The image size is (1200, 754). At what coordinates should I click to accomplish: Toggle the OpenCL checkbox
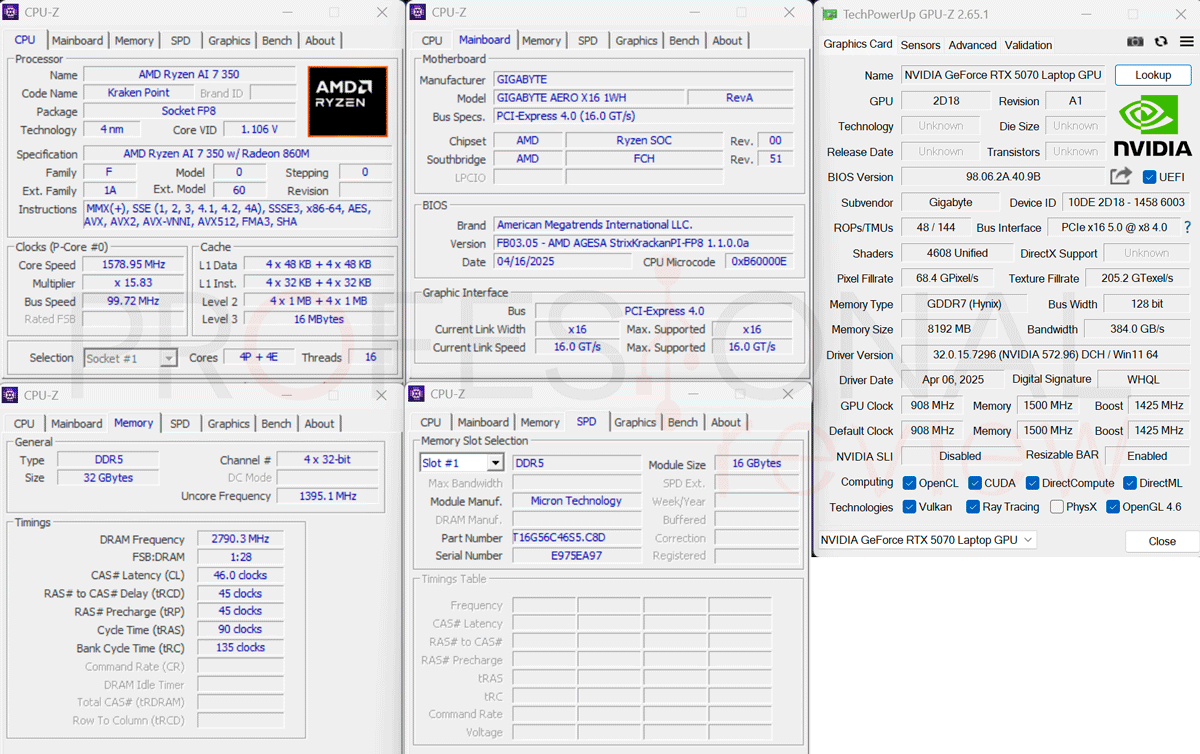coord(909,483)
